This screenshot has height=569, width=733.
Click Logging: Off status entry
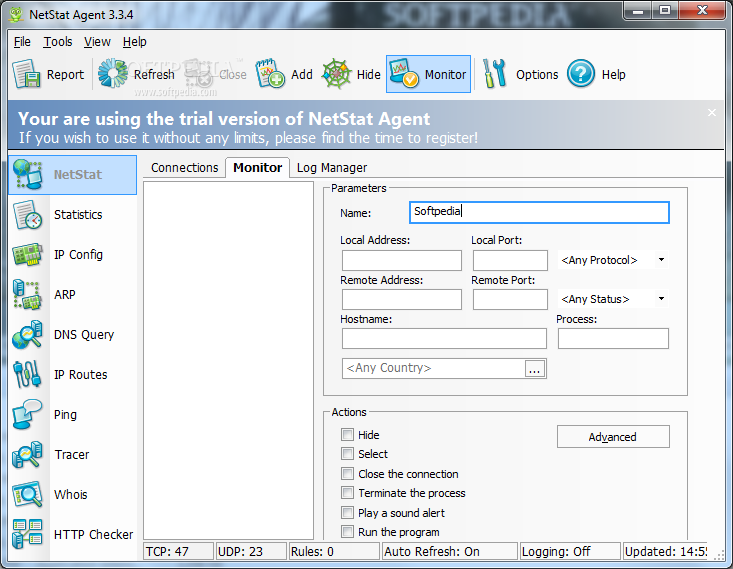[570, 551]
